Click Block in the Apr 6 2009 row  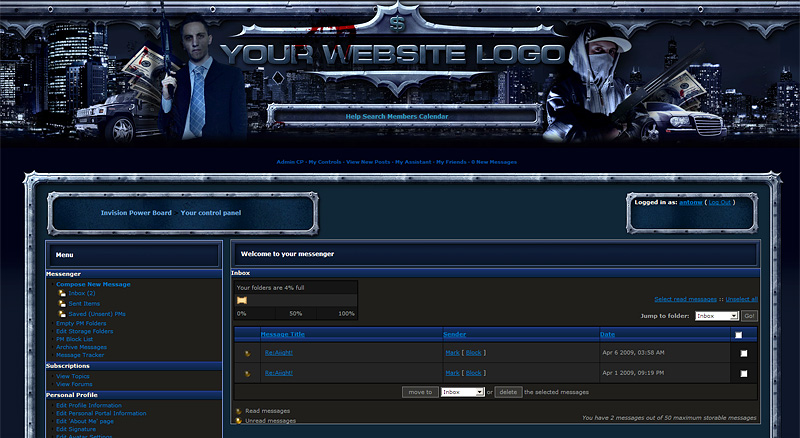click(x=473, y=353)
